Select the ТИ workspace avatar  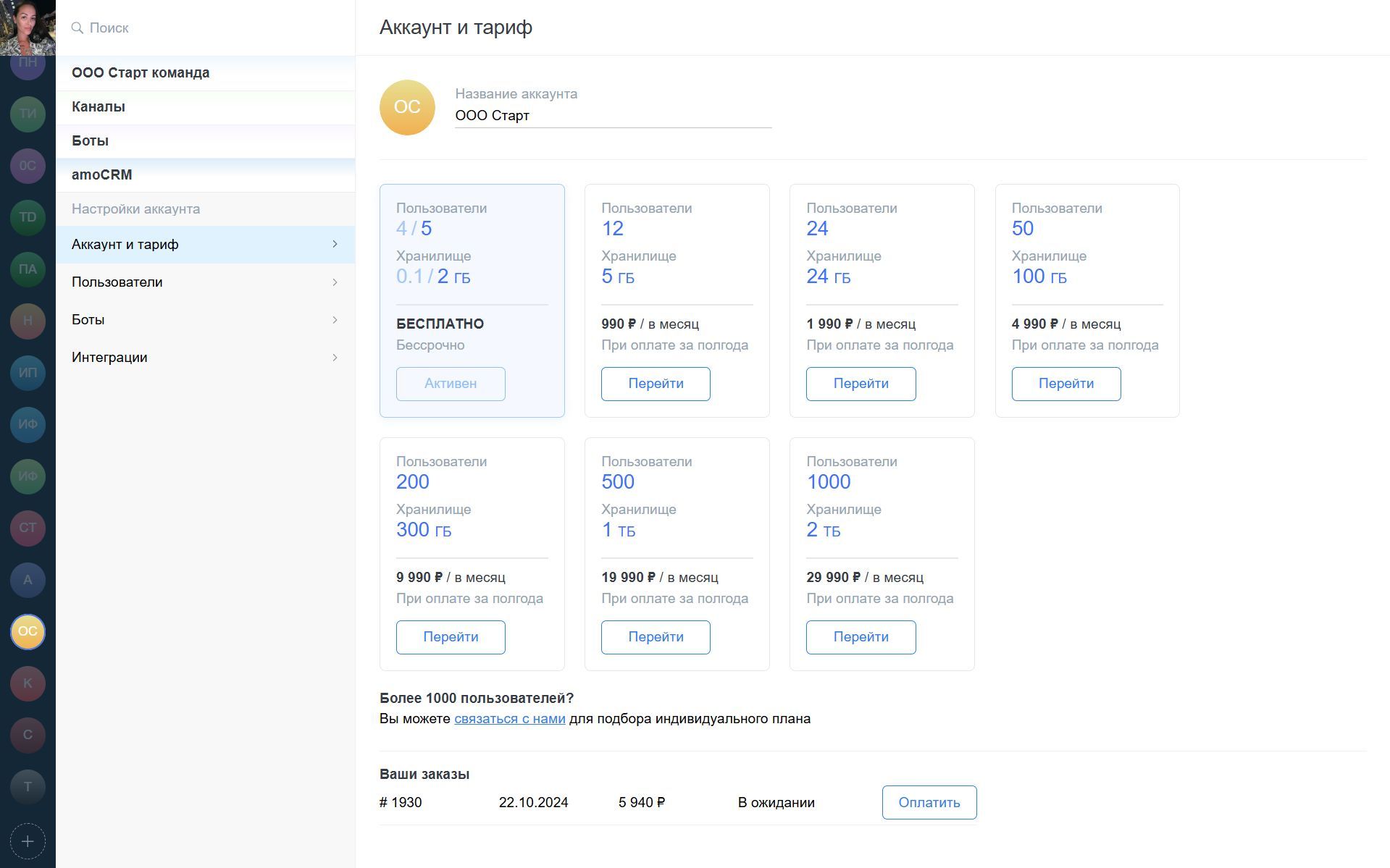pos(28,114)
